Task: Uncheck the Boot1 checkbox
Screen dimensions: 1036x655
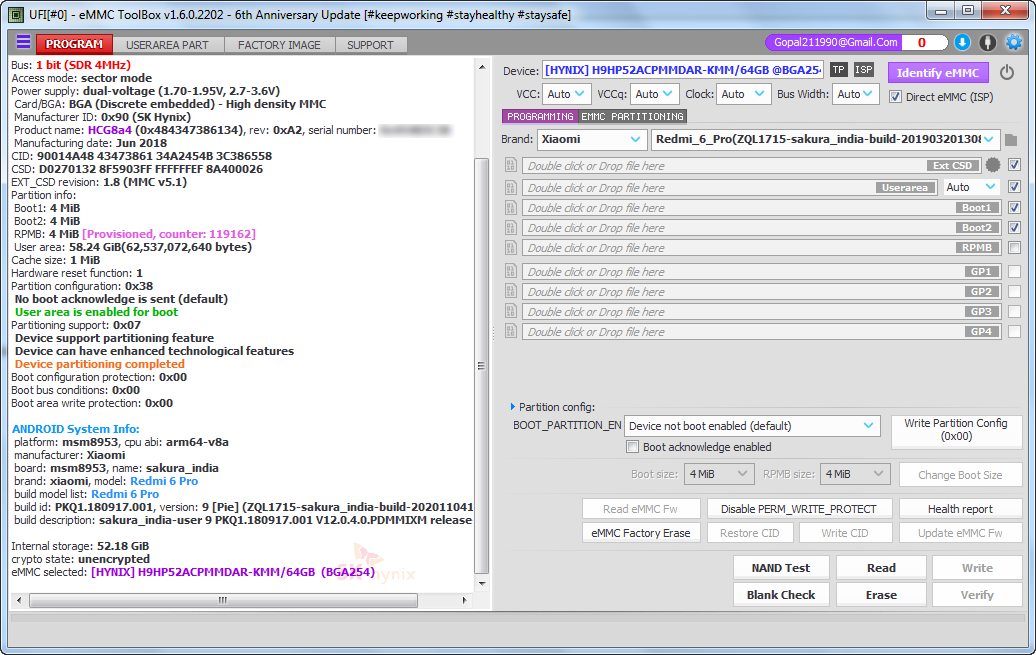Action: (1014, 208)
